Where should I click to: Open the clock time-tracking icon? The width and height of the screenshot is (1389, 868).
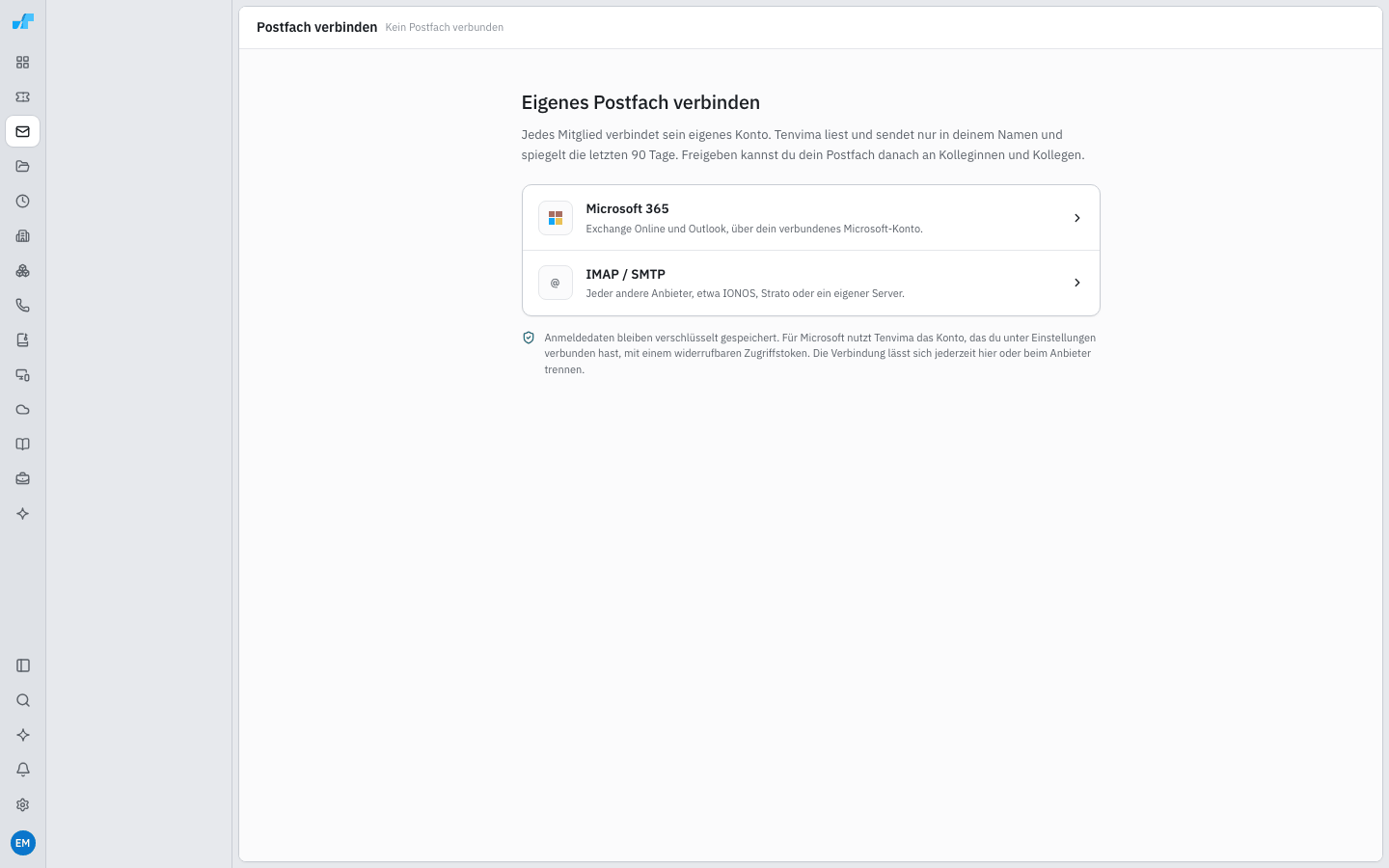coord(22,202)
